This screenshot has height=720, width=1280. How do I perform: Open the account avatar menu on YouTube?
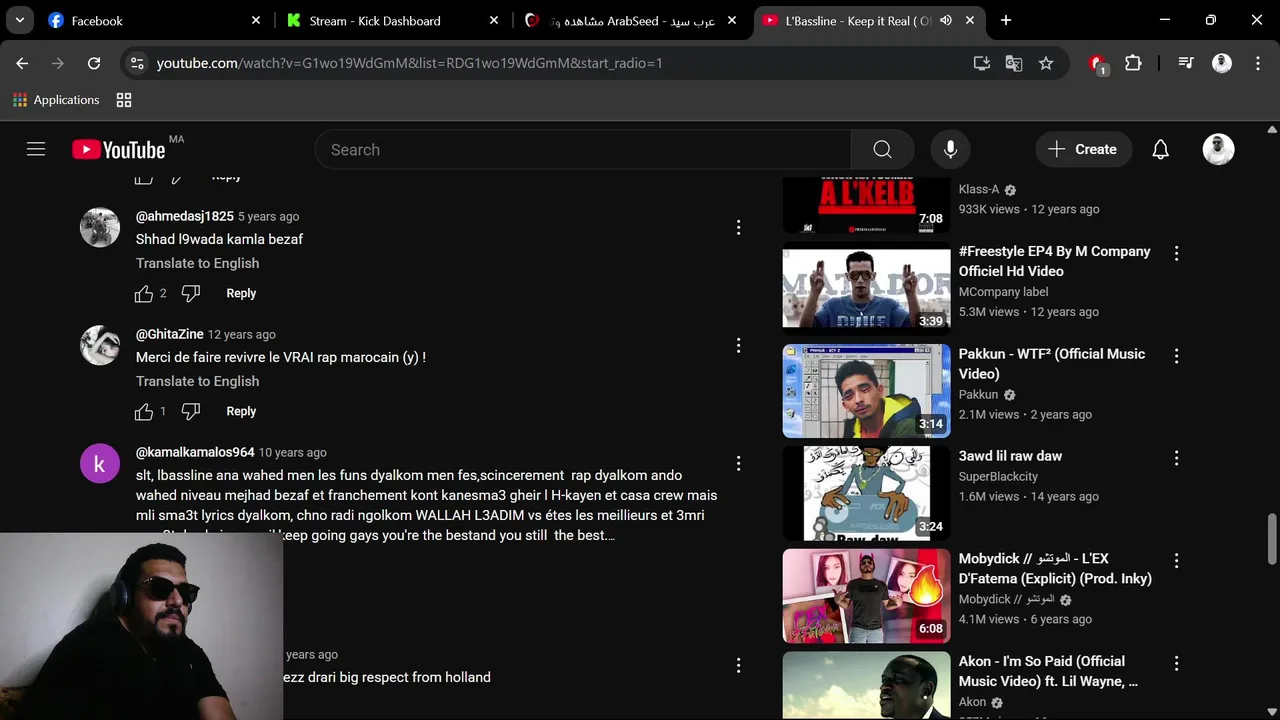point(1218,149)
